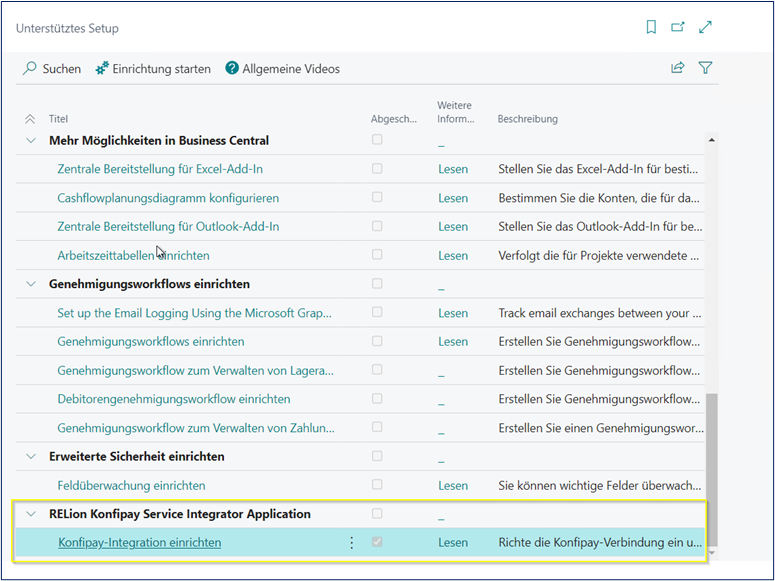Viewport: 775px width, 581px height.
Task: Click the bookmark icon in the header
Action: tap(651, 28)
